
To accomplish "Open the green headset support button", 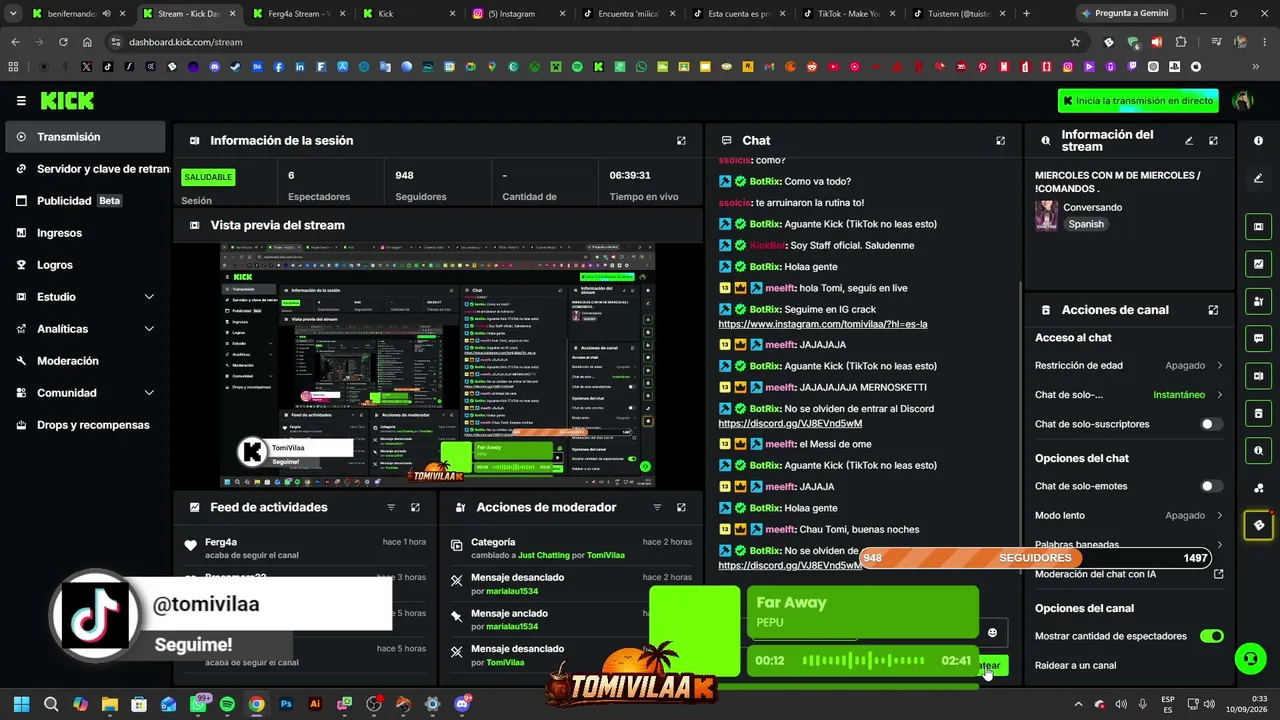I will (x=1250, y=659).
